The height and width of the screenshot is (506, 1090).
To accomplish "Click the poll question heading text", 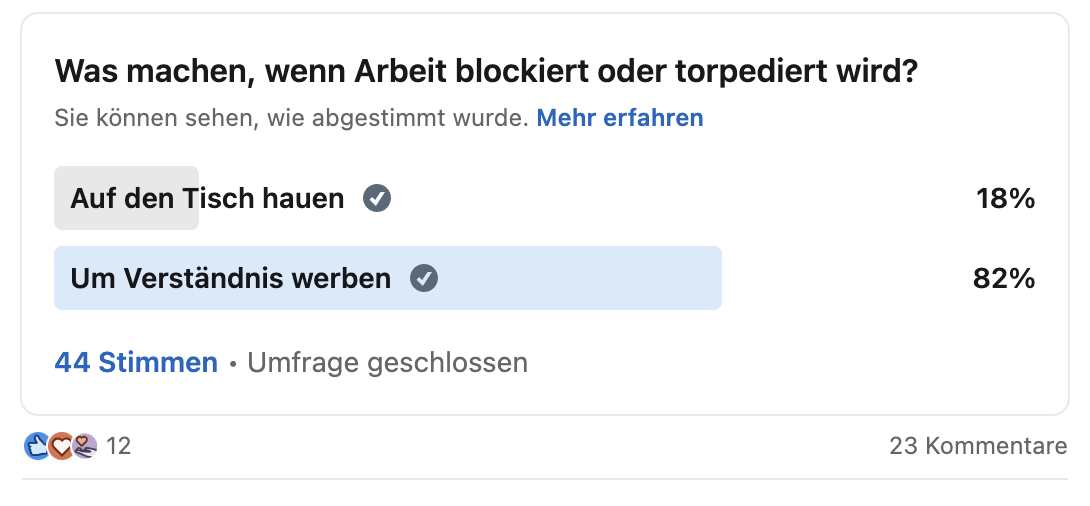I will (487, 72).
